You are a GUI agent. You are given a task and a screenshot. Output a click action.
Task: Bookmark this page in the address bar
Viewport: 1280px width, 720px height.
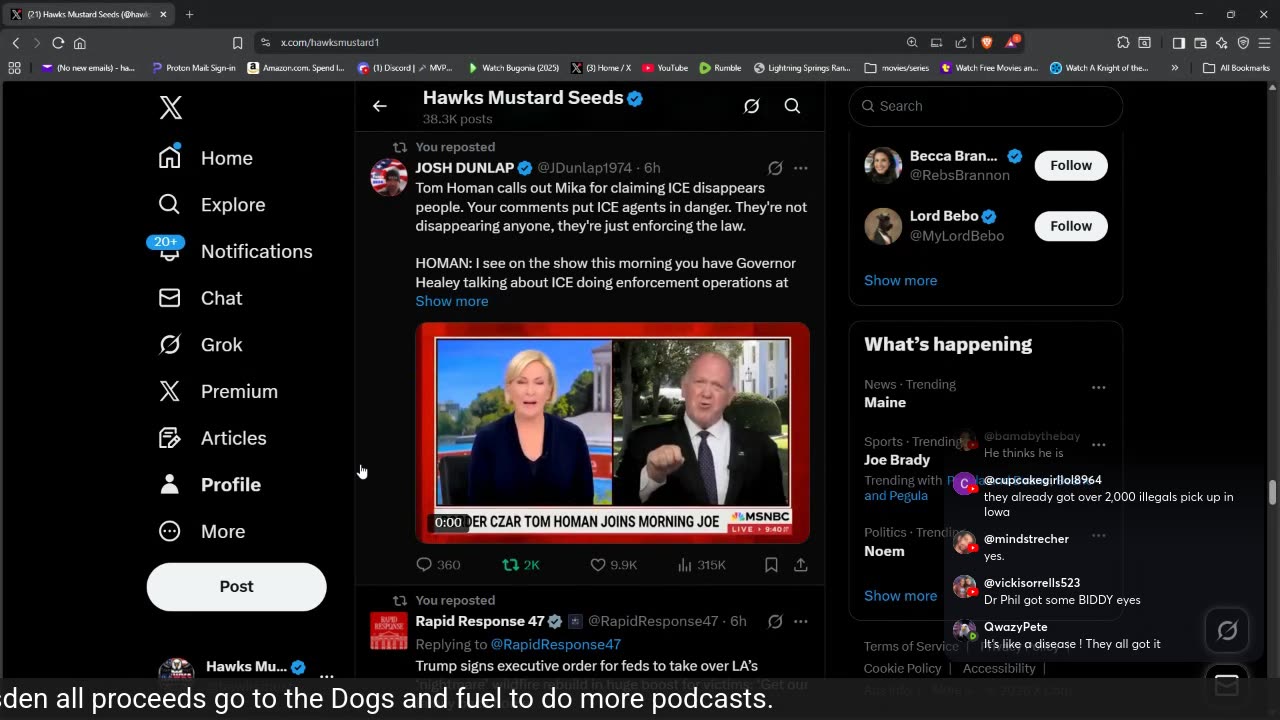237,43
